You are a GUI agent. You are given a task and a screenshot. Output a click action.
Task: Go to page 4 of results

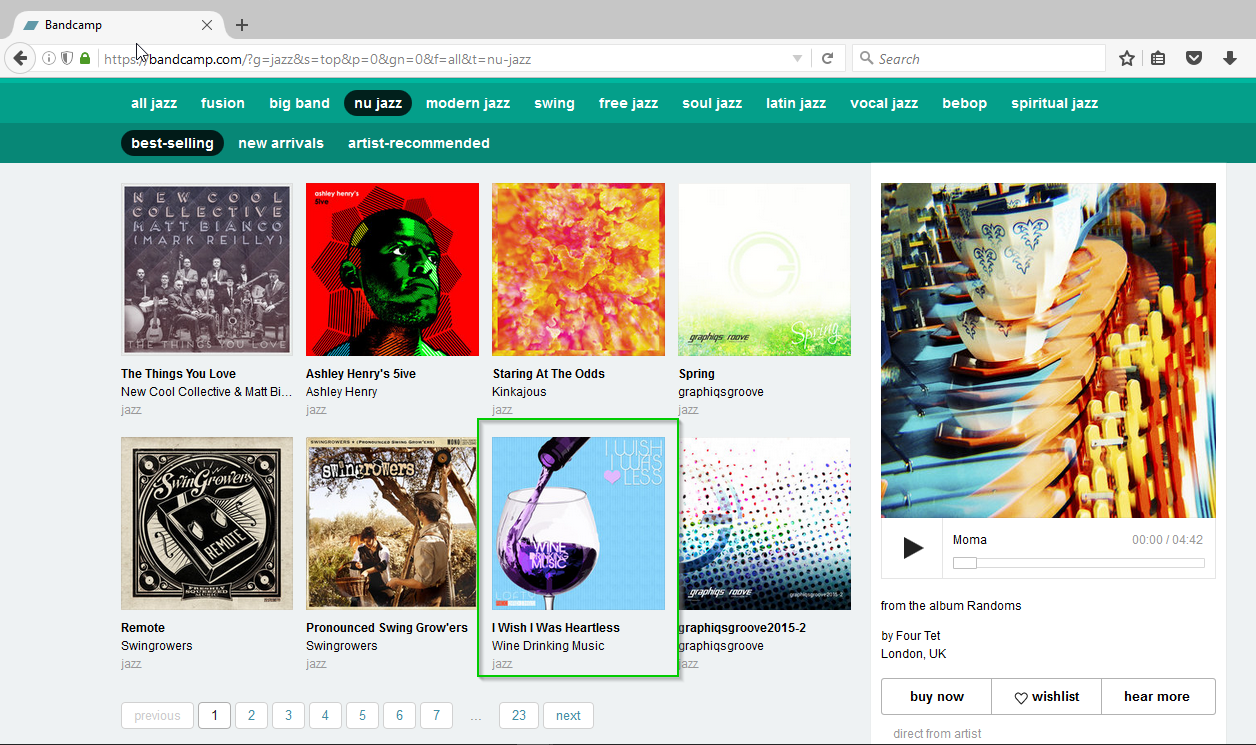click(x=325, y=716)
